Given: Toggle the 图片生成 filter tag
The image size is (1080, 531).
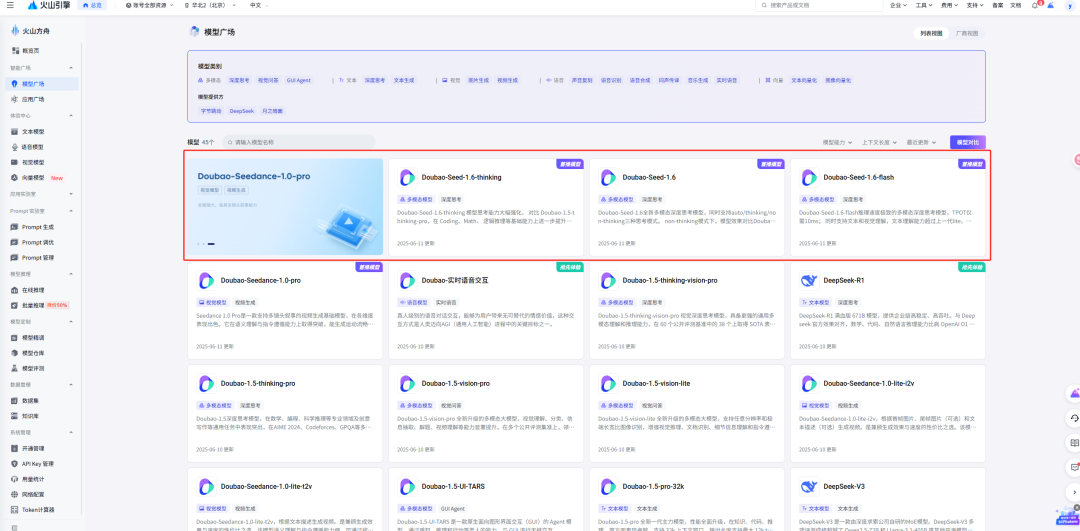Looking at the screenshot, I should [x=477, y=80].
